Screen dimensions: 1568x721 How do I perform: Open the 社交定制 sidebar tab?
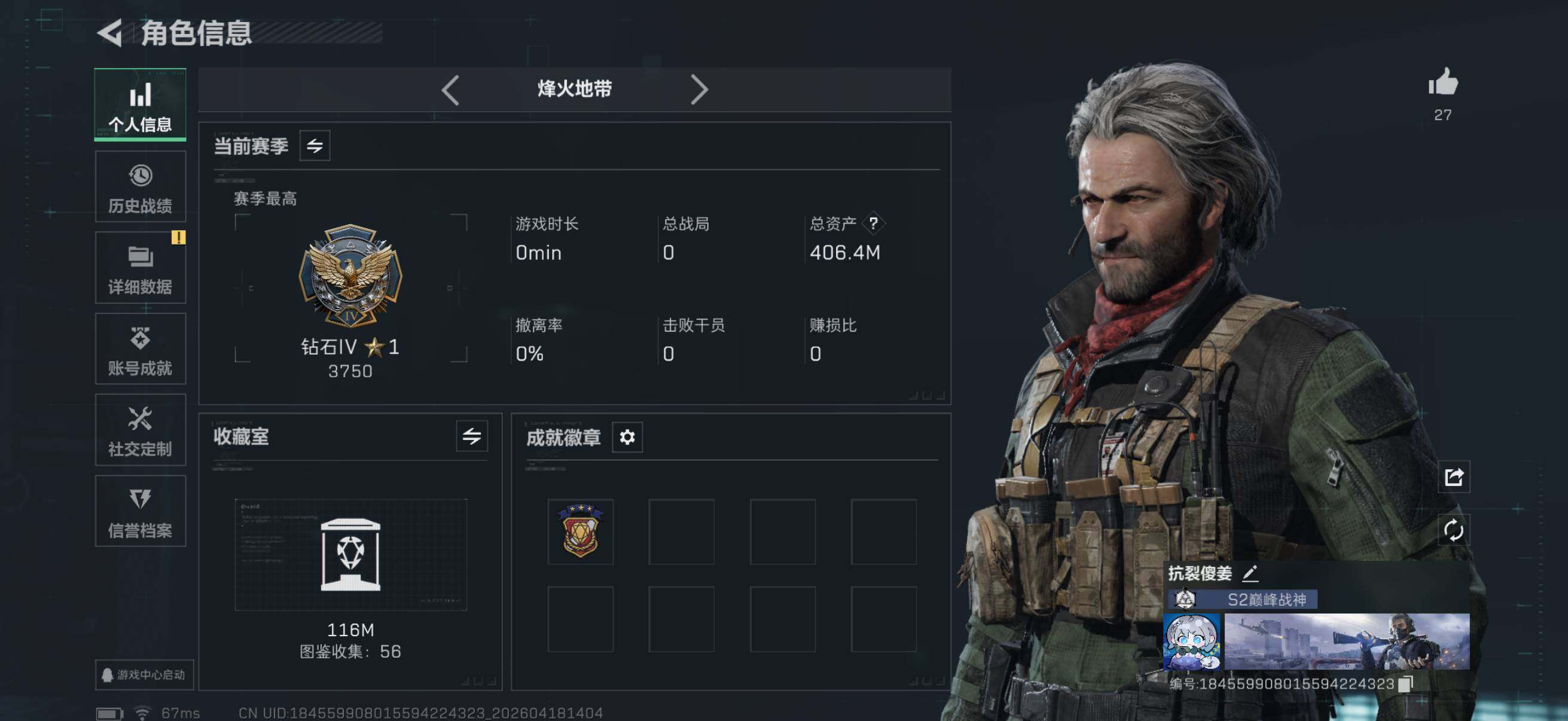point(141,430)
